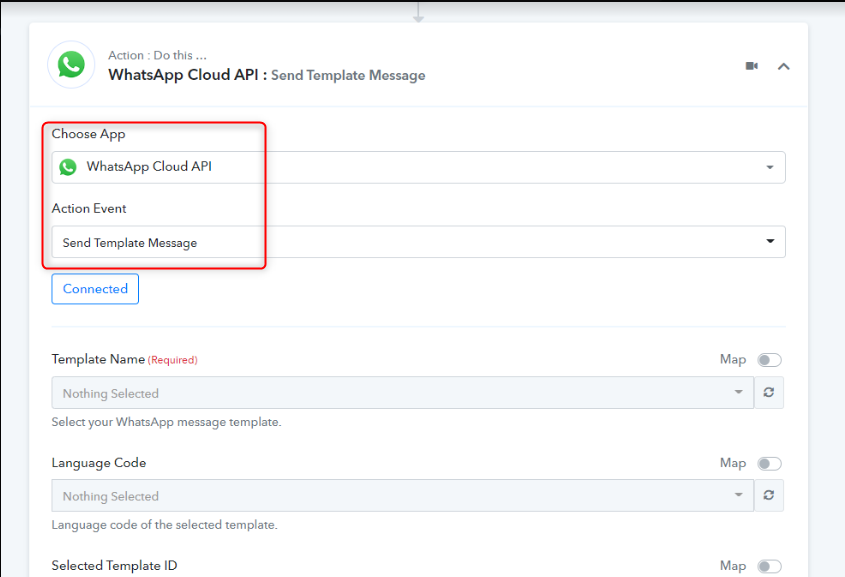Toggle Map switch for Selected Template ID
The image size is (845, 577).
(x=769, y=566)
